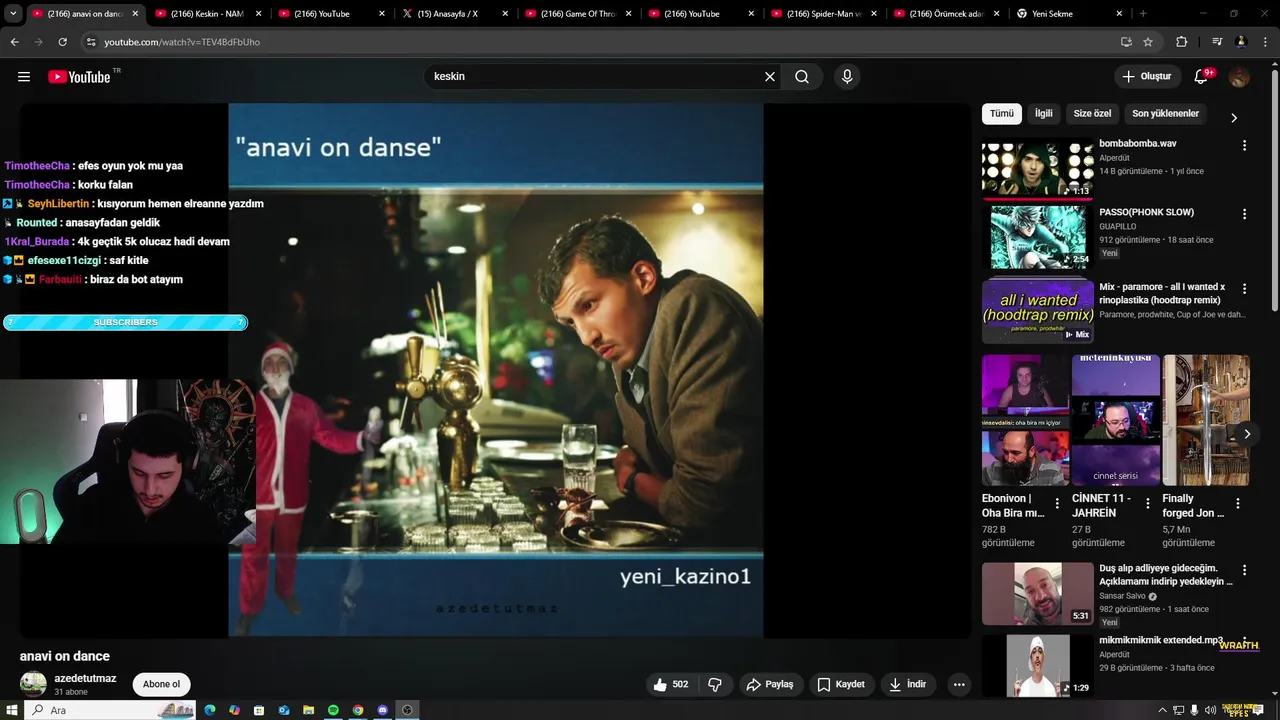Dislike the video with thumbs down
Viewport: 1280px width, 720px height.
tap(715, 685)
